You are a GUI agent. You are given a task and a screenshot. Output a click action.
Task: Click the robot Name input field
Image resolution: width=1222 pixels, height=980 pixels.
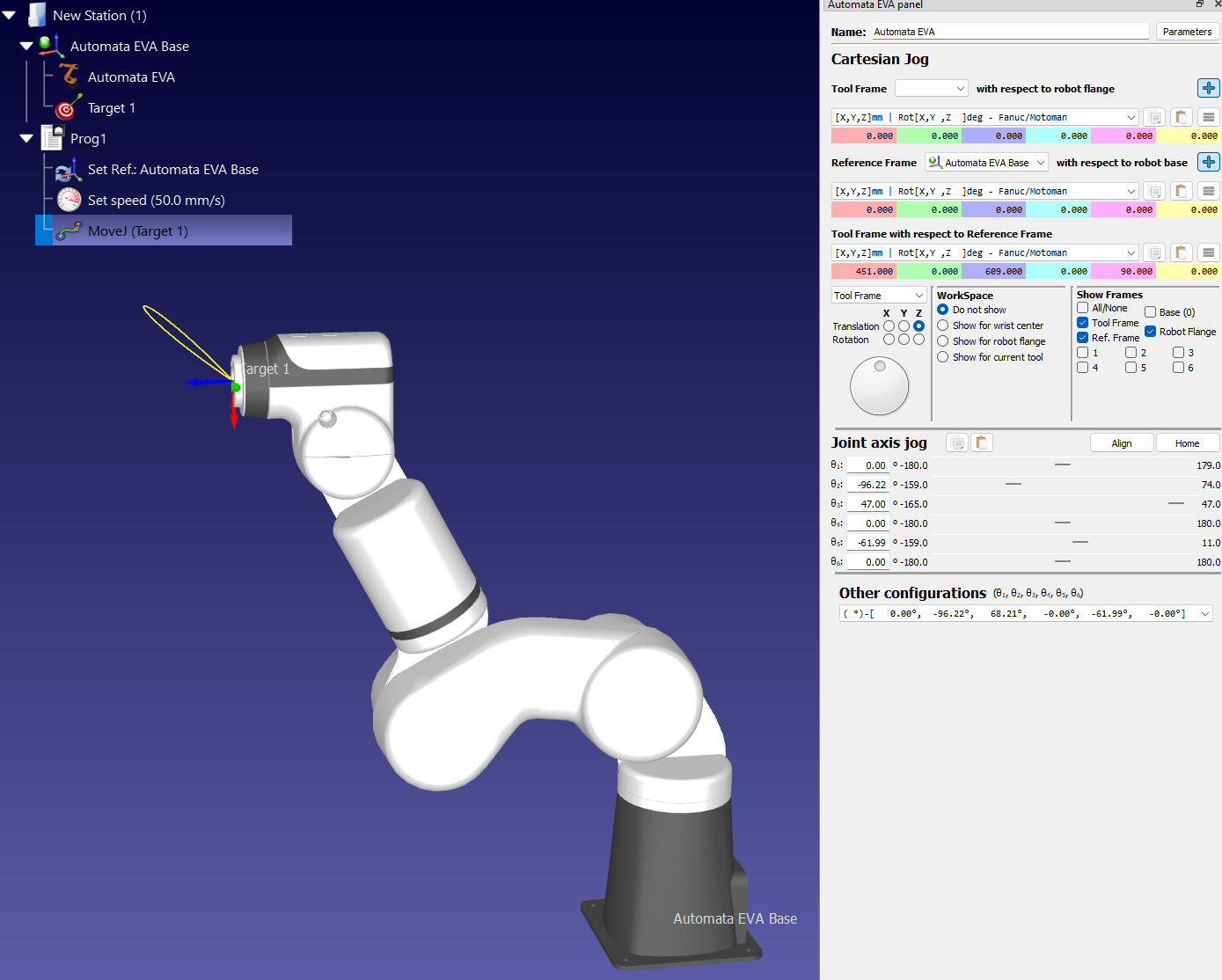click(x=1009, y=32)
